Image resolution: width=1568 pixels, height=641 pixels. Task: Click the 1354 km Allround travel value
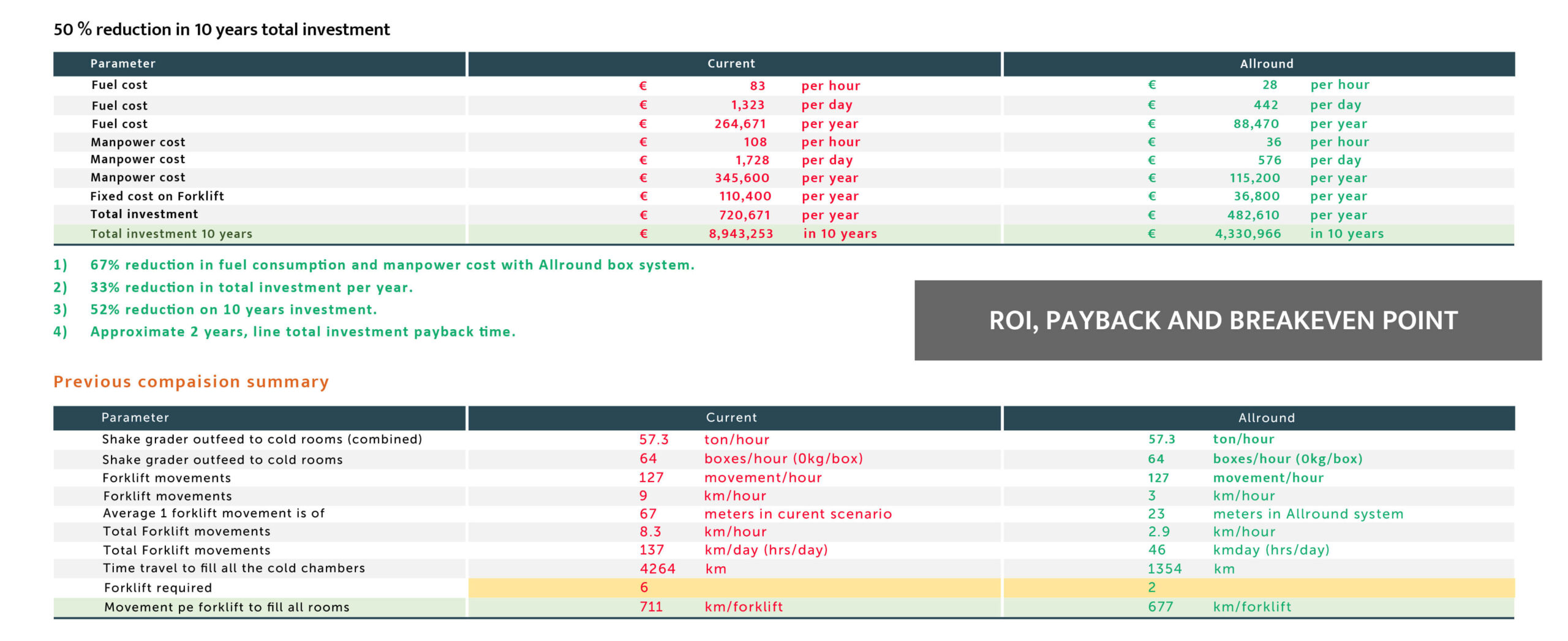(1164, 569)
